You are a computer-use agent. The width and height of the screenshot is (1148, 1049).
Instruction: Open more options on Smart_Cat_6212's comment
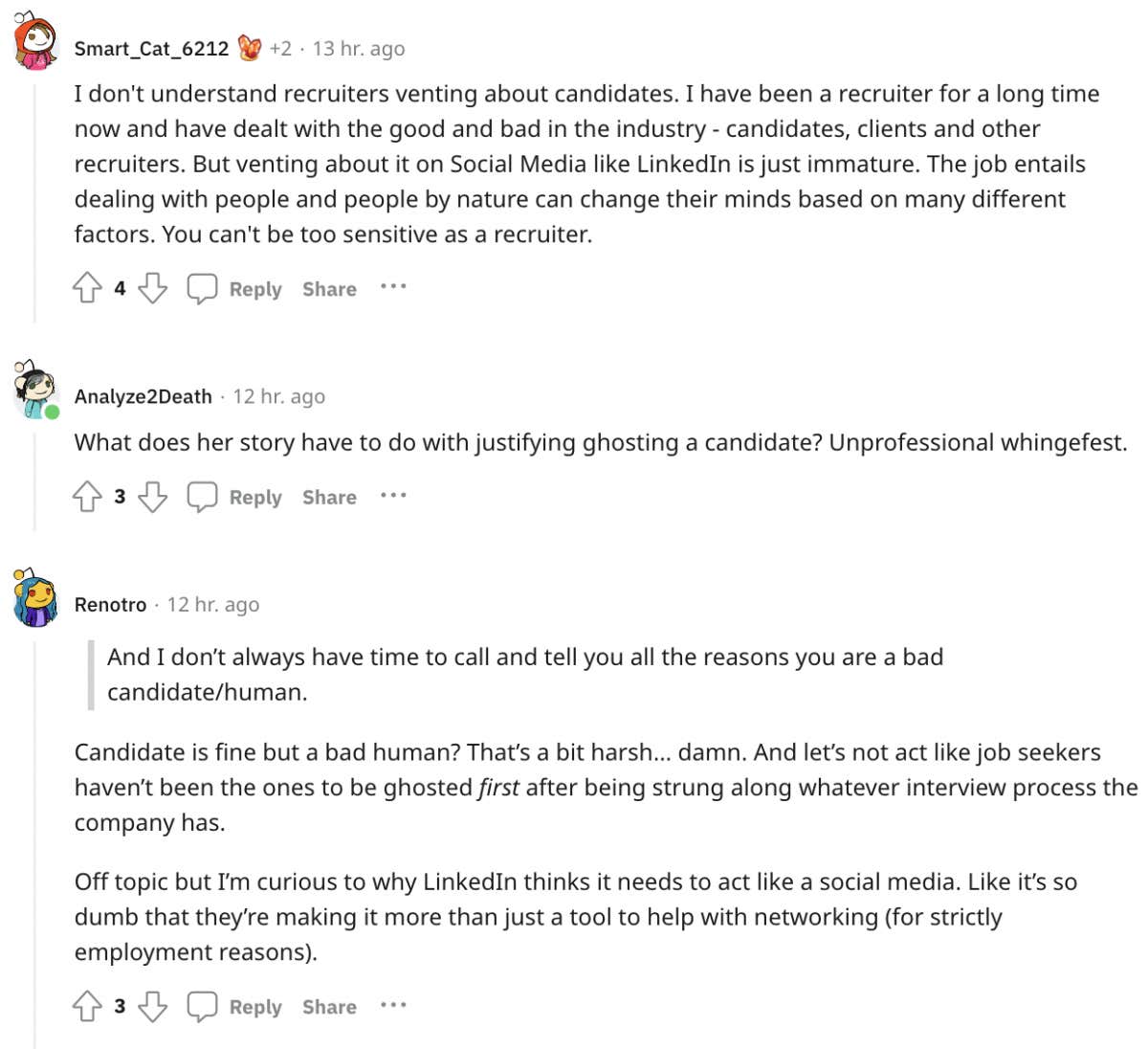coord(393,286)
